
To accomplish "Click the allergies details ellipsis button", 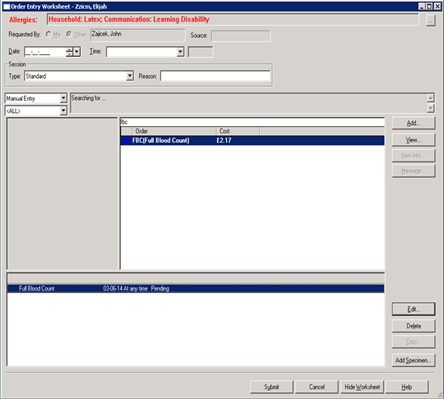I will coord(431,20).
